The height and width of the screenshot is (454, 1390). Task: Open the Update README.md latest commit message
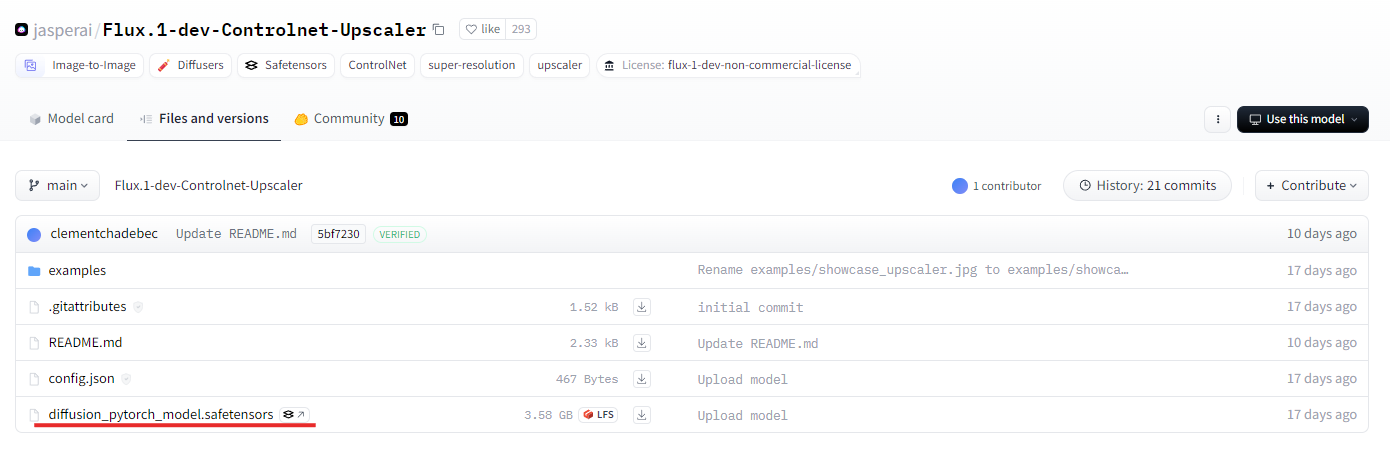236,234
